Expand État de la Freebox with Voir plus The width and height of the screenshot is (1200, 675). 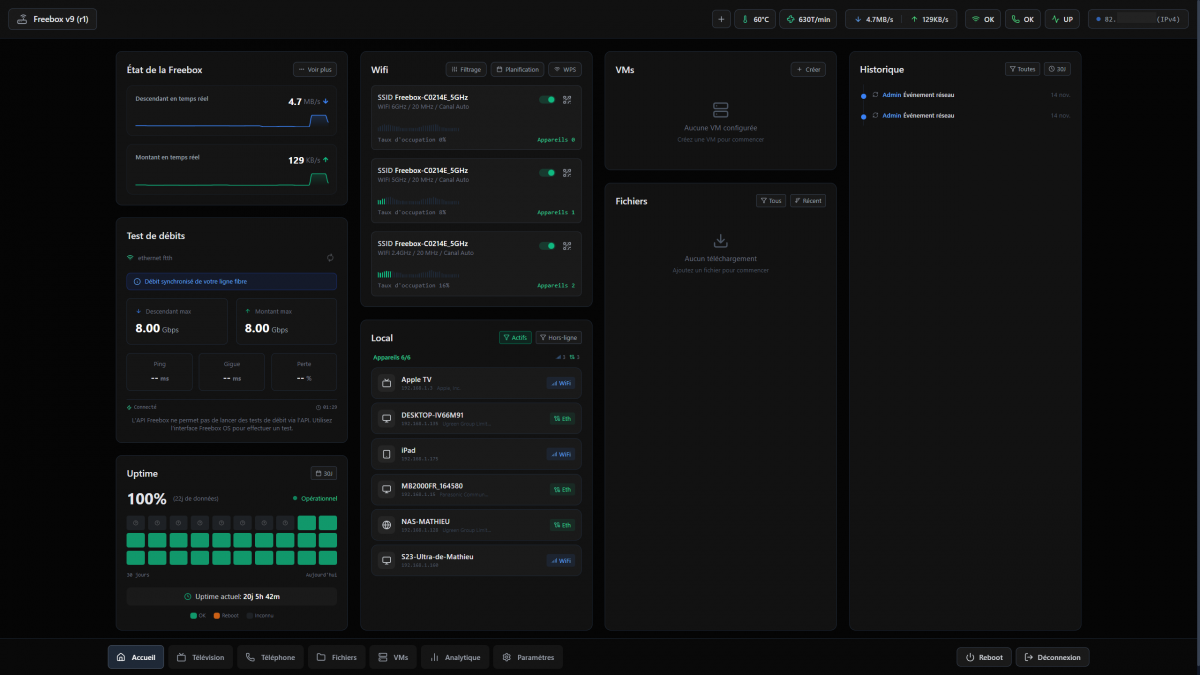315,70
